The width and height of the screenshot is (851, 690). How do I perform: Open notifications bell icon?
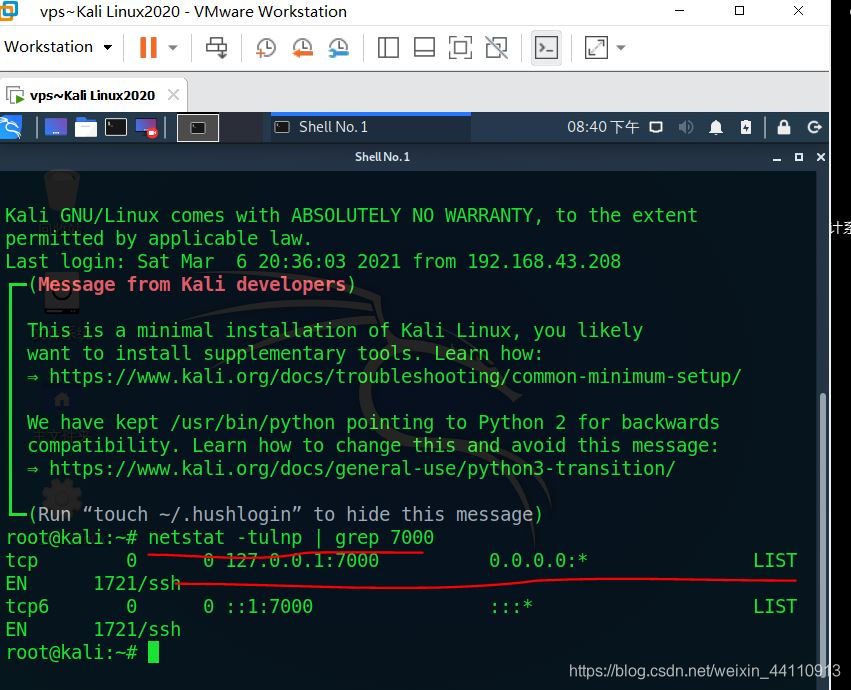click(716, 128)
